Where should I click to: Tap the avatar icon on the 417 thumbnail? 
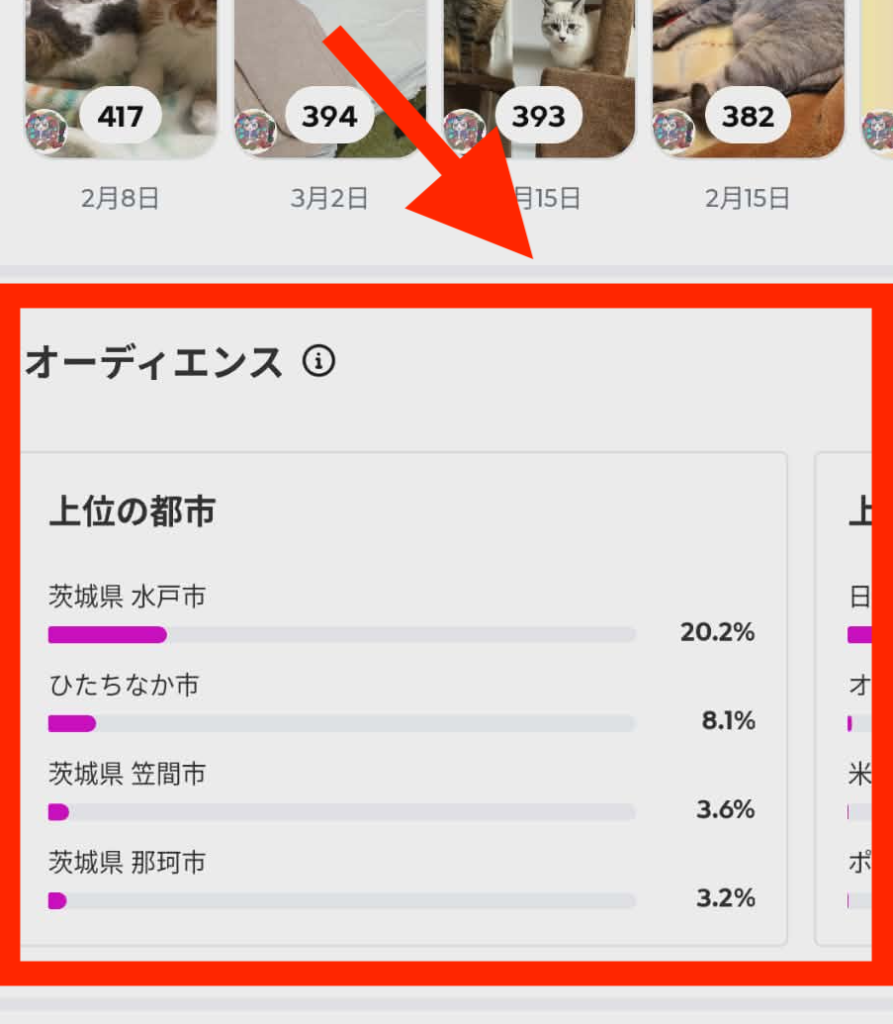coord(46,131)
